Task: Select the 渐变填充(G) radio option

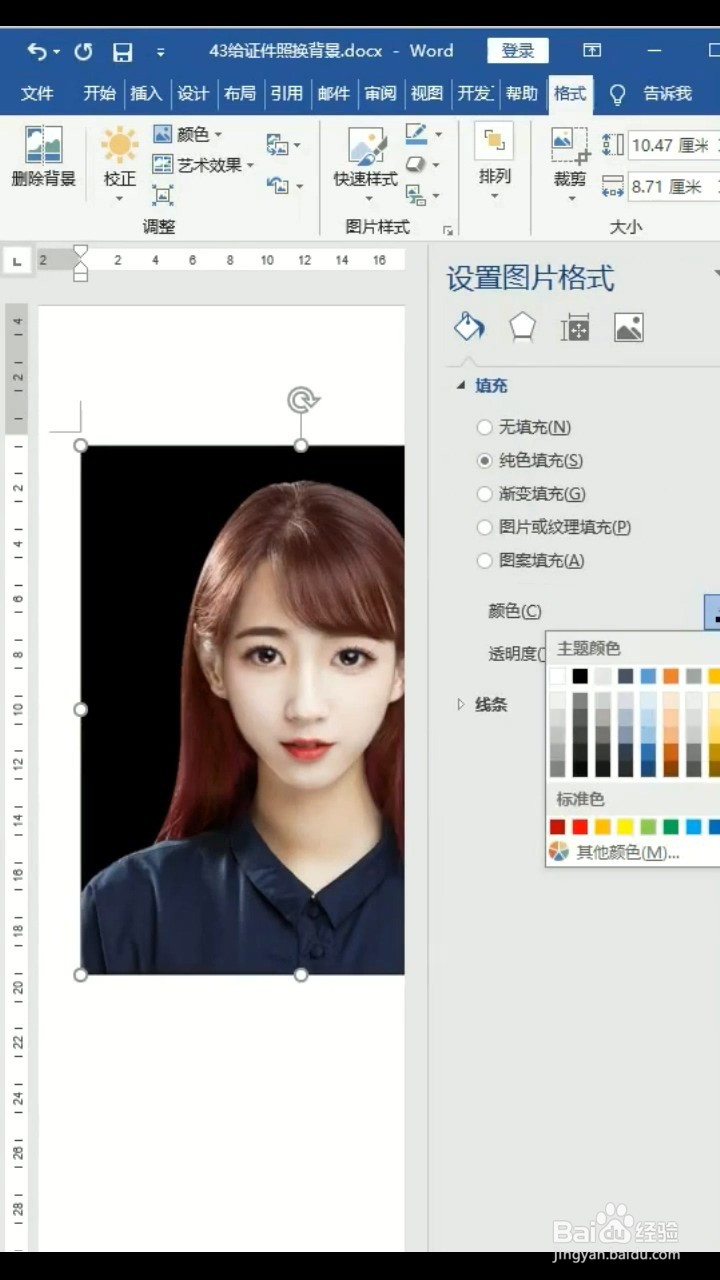Action: point(531,494)
